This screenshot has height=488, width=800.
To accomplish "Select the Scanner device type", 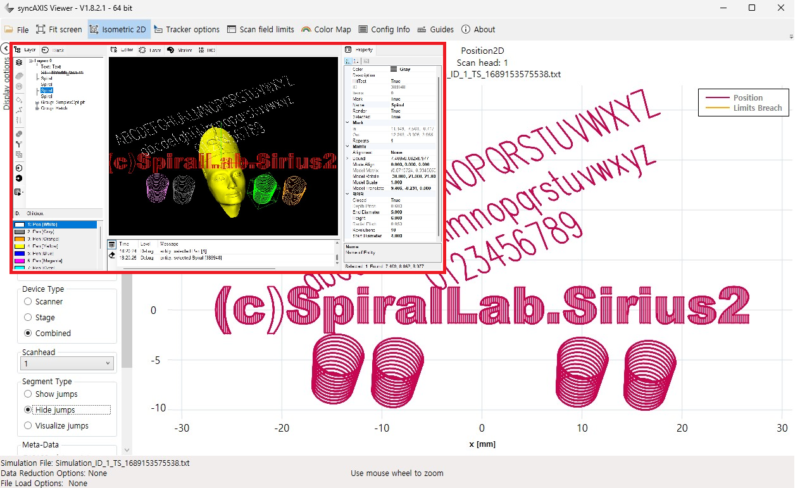I will 30,301.
